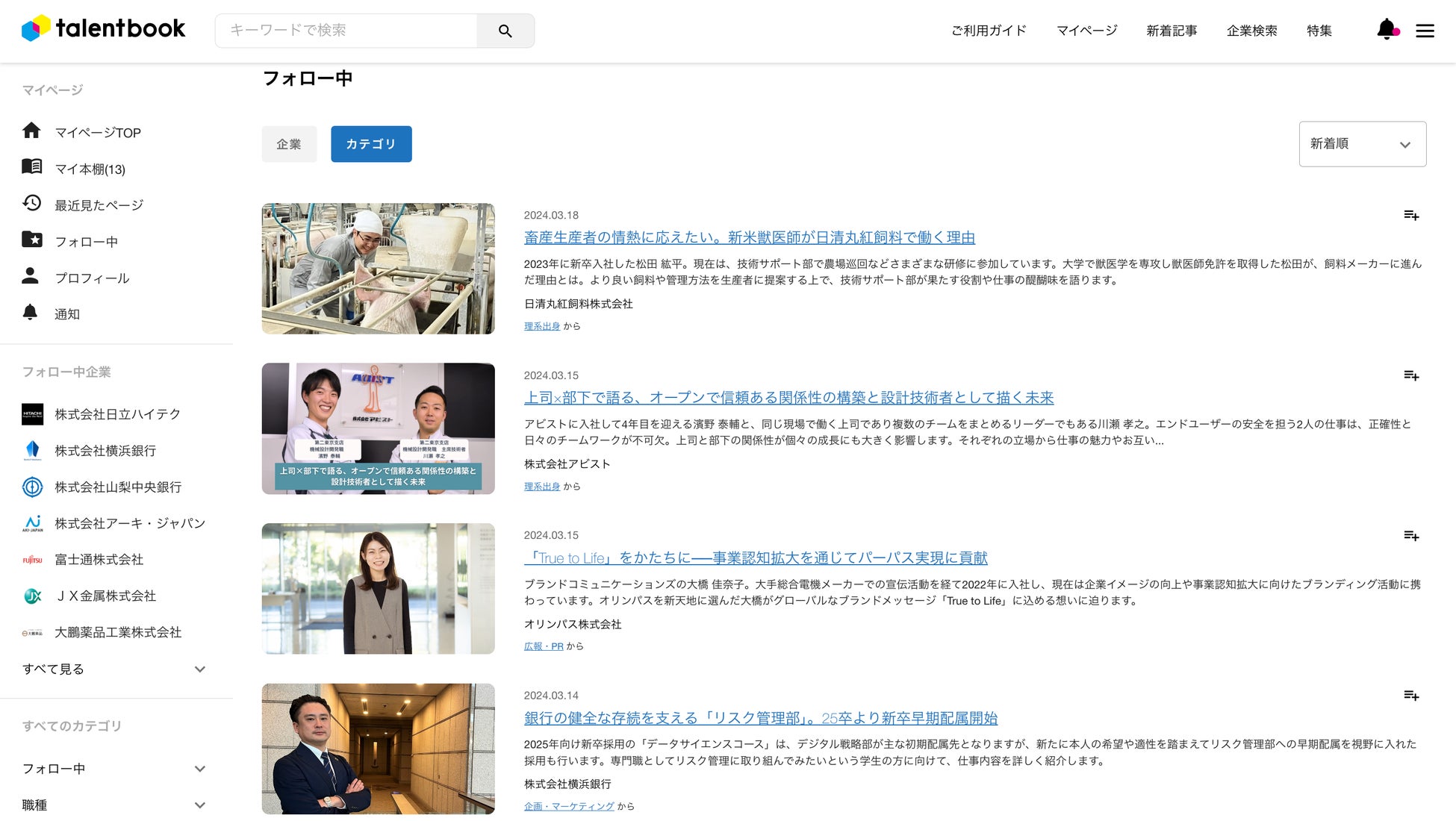Click the talentbook logo
The width and height of the screenshot is (1456, 821).
104,29
